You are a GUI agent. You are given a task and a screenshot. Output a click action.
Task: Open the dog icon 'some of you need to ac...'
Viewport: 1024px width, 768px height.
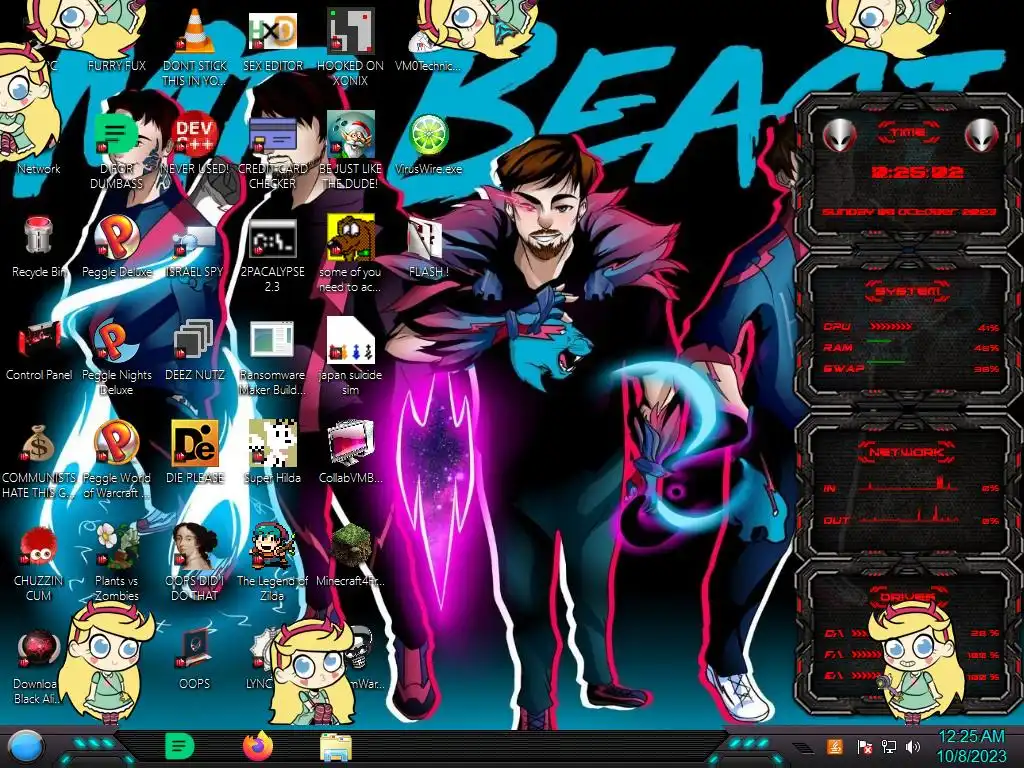pyautogui.click(x=351, y=236)
